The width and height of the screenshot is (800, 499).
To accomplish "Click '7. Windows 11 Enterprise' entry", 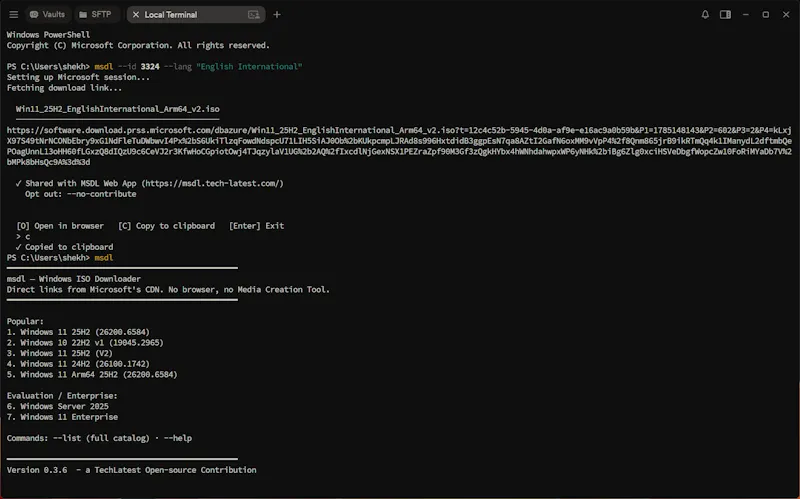I will (62, 417).
